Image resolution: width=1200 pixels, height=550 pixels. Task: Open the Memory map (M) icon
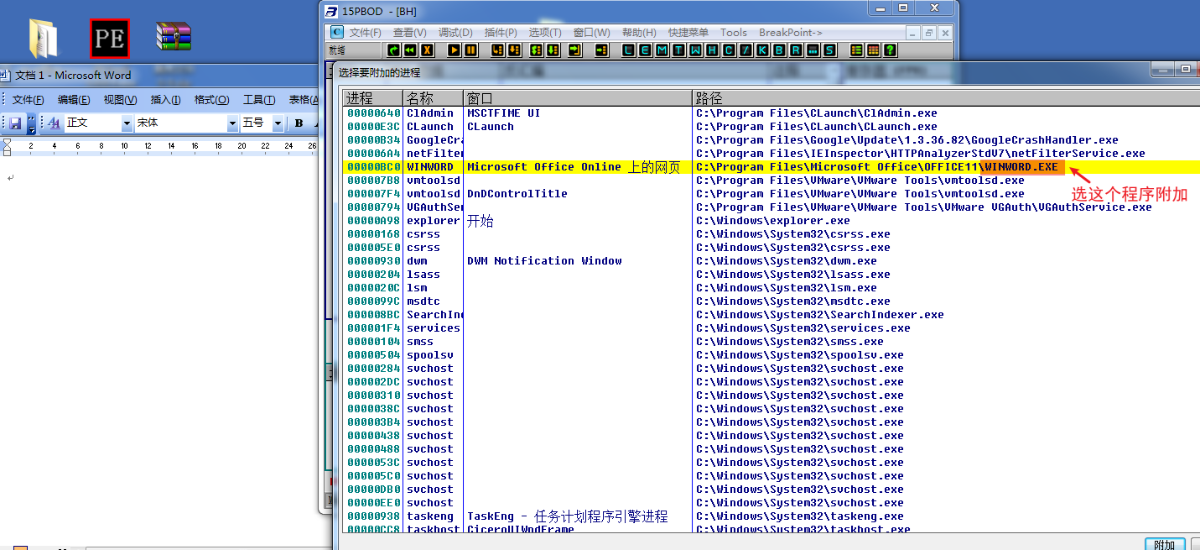(x=662, y=50)
